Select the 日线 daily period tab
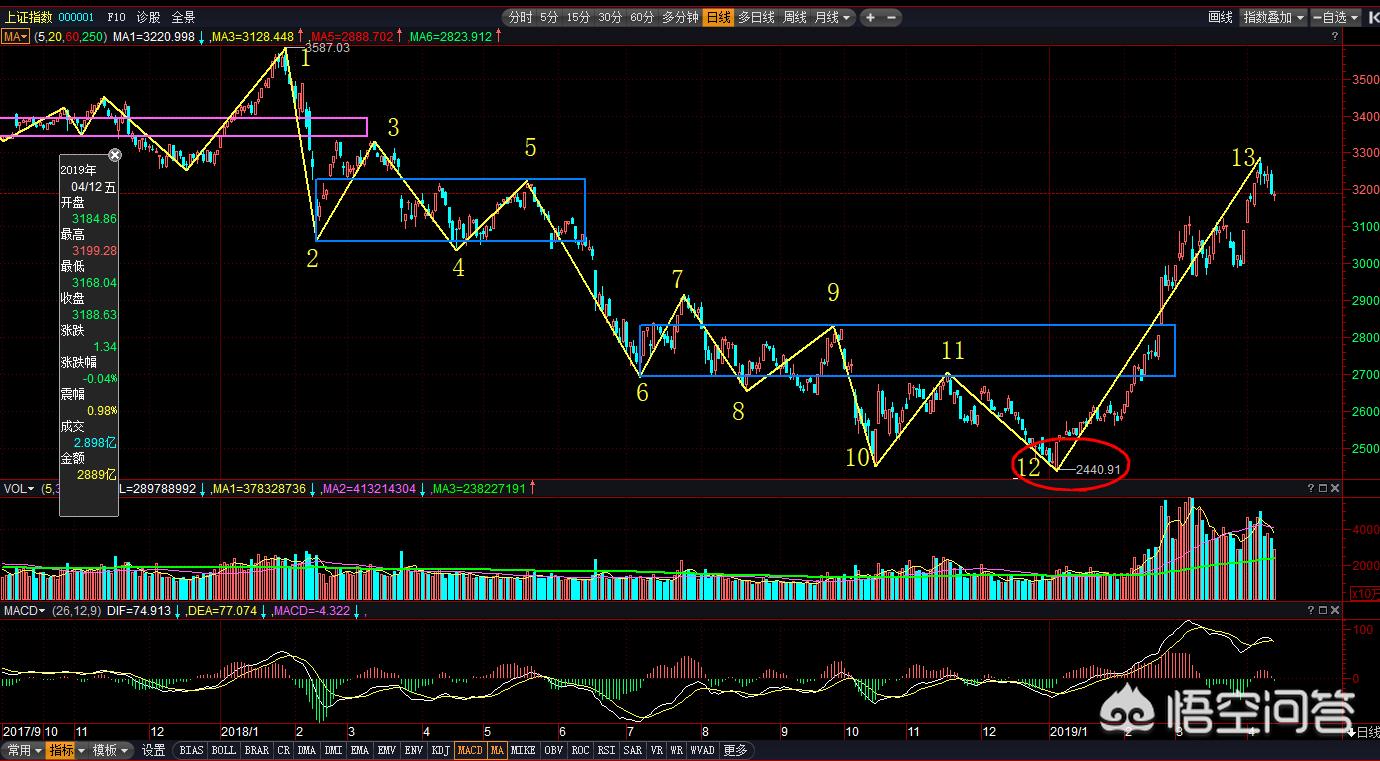The width and height of the screenshot is (1380, 761). 718,18
